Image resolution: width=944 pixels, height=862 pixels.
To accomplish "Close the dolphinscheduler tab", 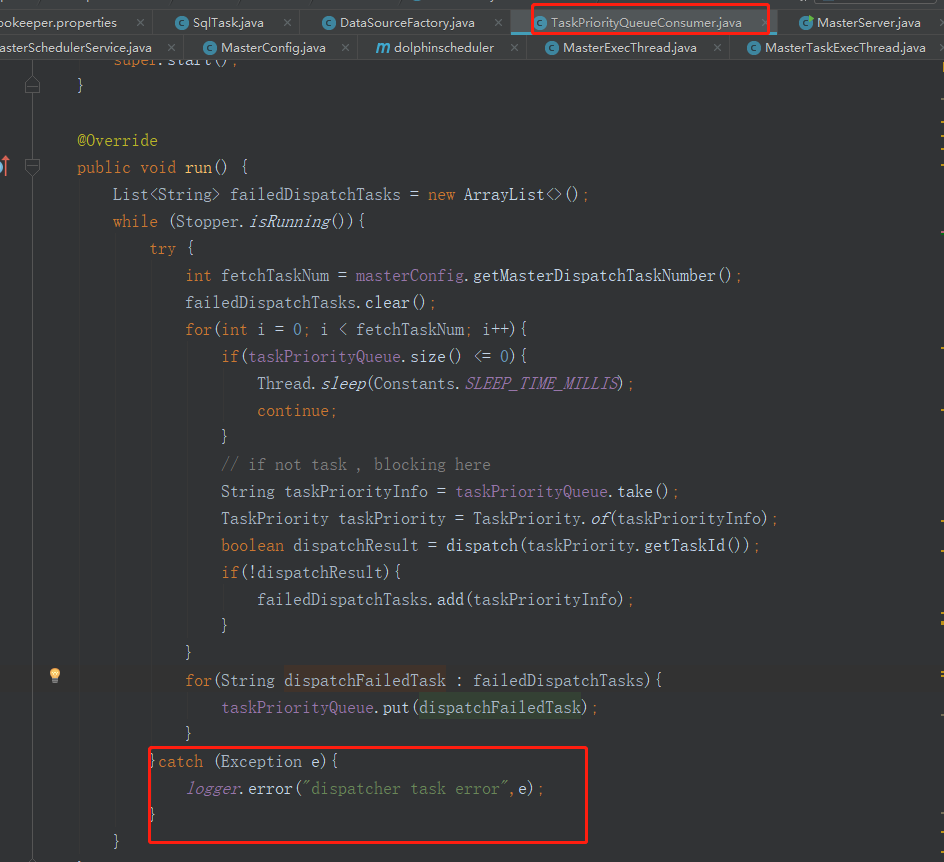I will coord(515,48).
